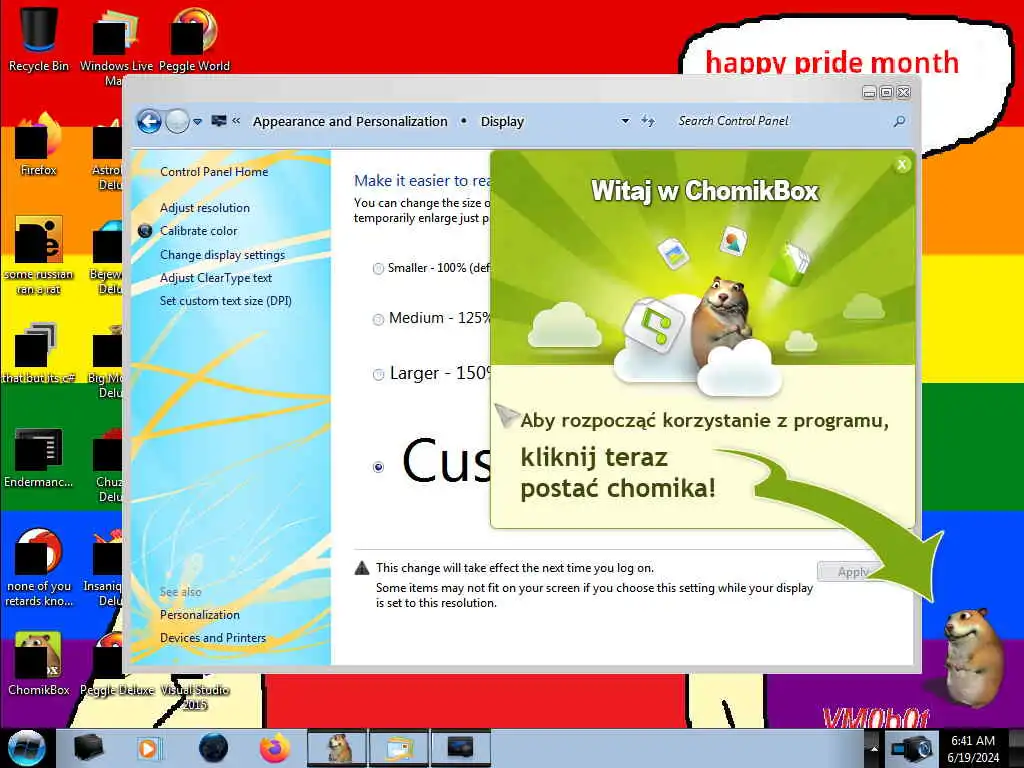Select the Smaller - 100% radio button
Screen dimensions: 1024x768
click(x=378, y=268)
